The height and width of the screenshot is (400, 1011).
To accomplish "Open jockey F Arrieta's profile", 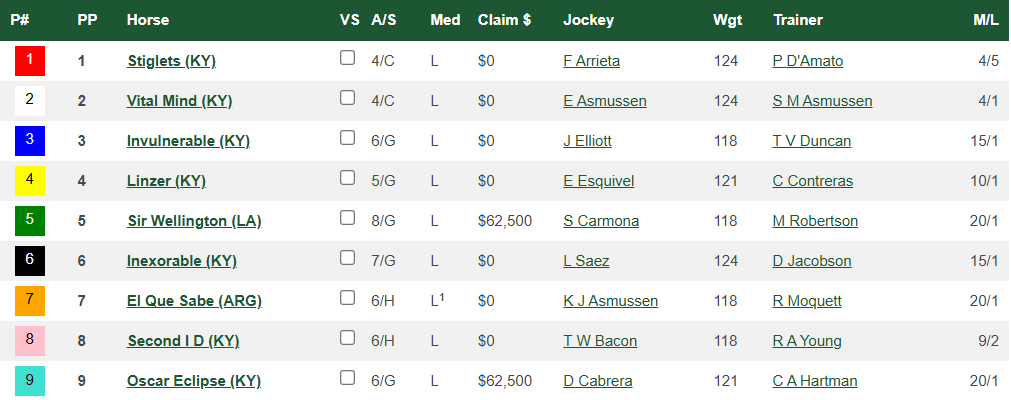I will click(591, 61).
